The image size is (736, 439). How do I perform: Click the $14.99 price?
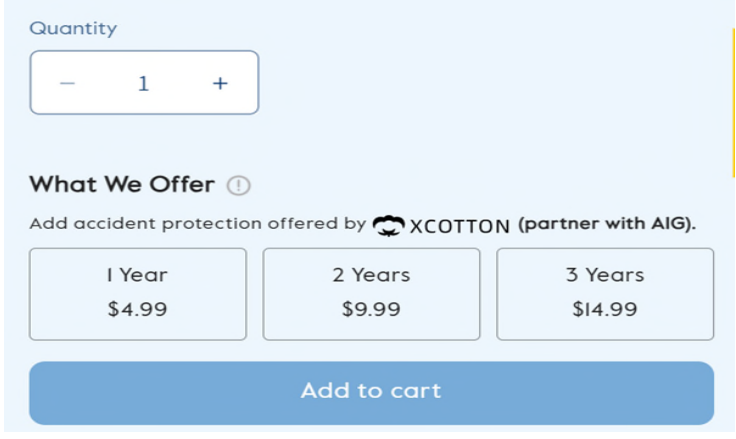(605, 309)
